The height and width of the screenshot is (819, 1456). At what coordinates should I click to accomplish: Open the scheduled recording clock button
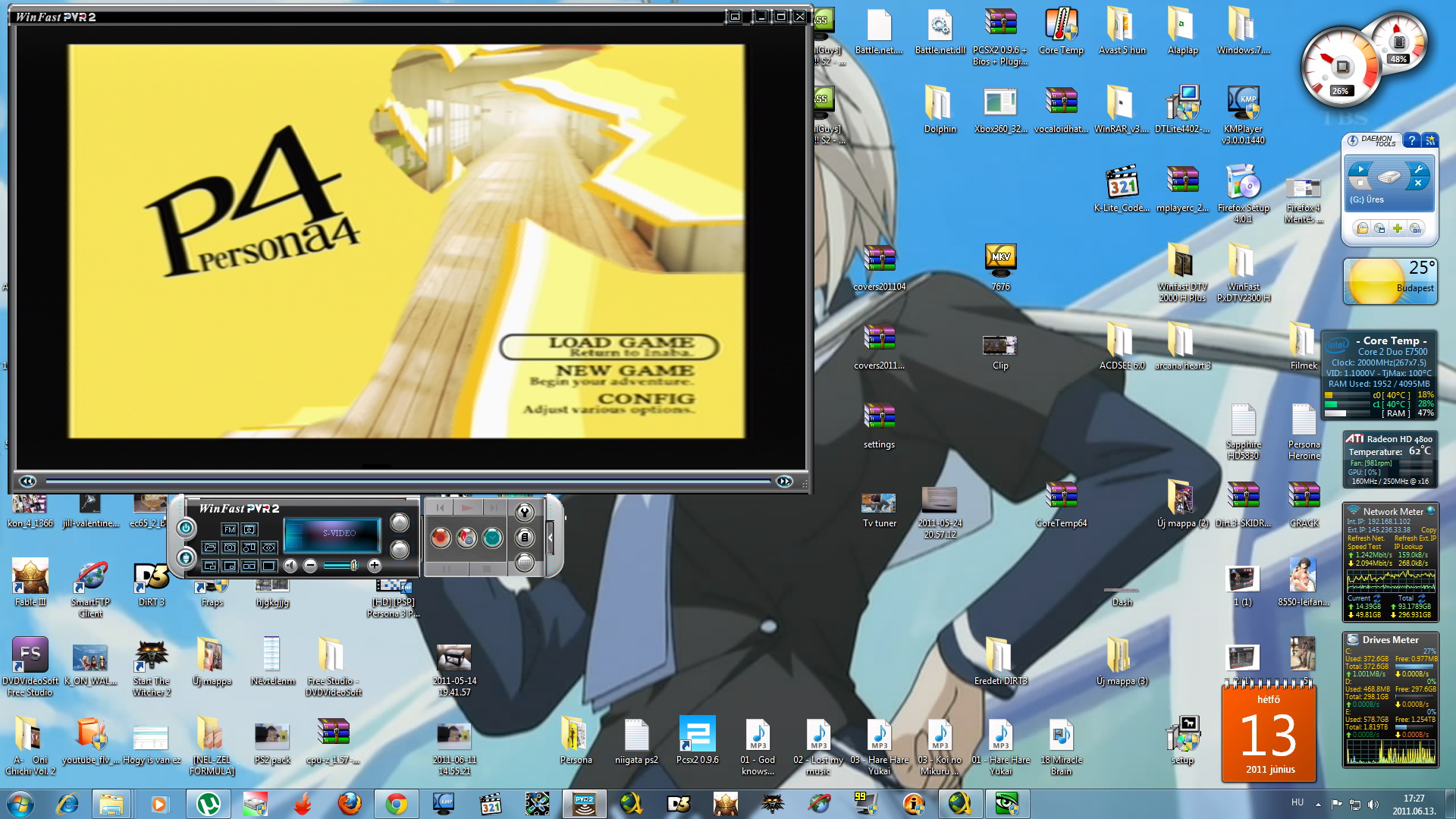492,538
